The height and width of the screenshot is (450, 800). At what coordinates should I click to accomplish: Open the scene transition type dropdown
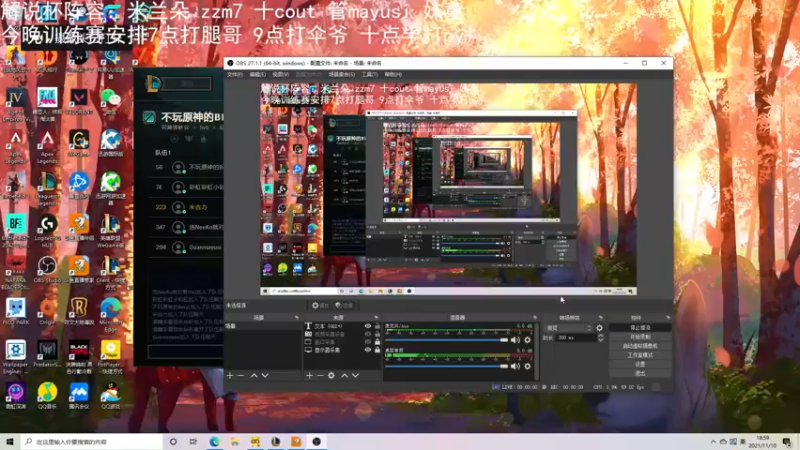pos(568,328)
